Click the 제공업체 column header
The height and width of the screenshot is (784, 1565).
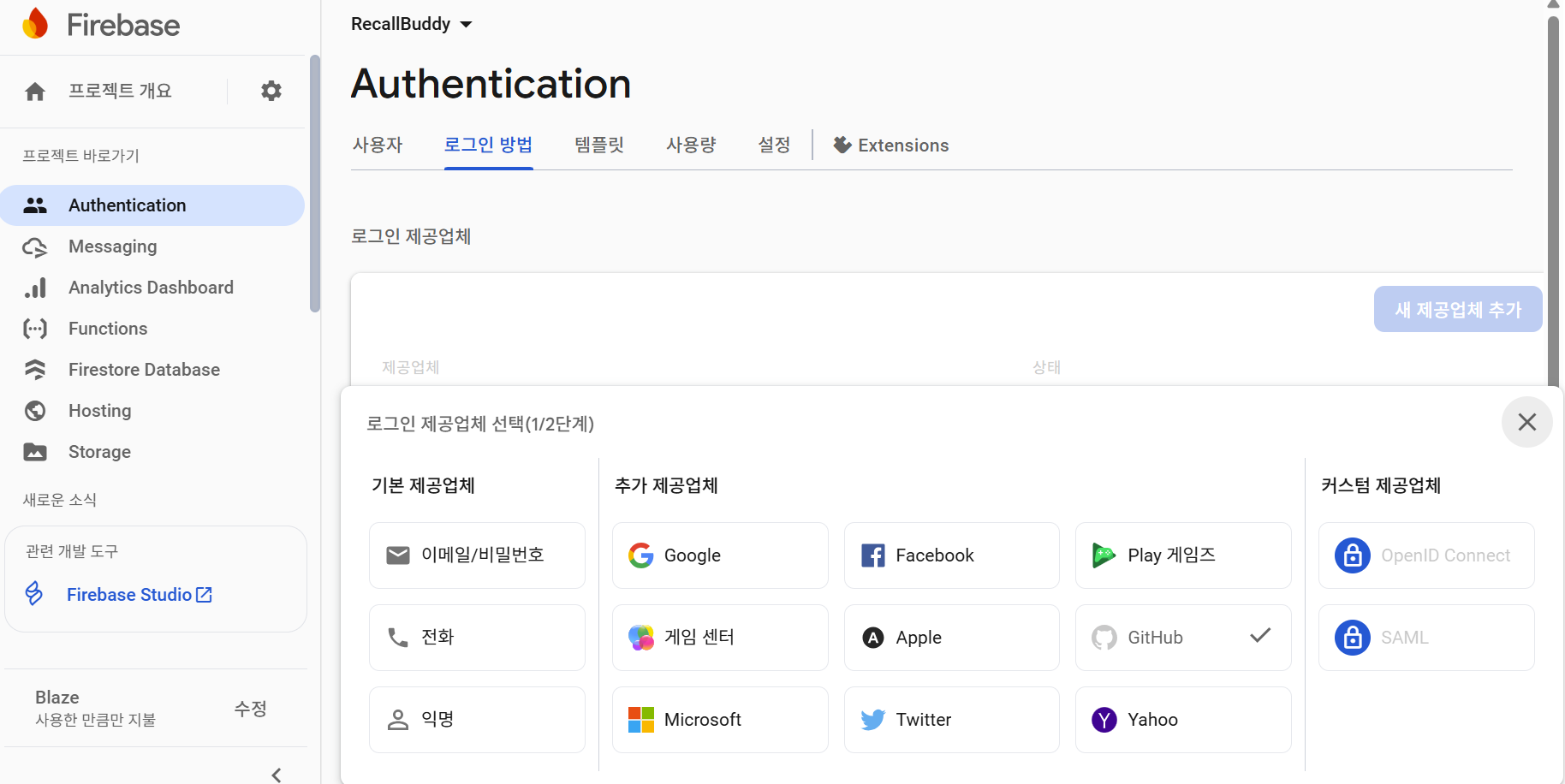[x=411, y=367]
